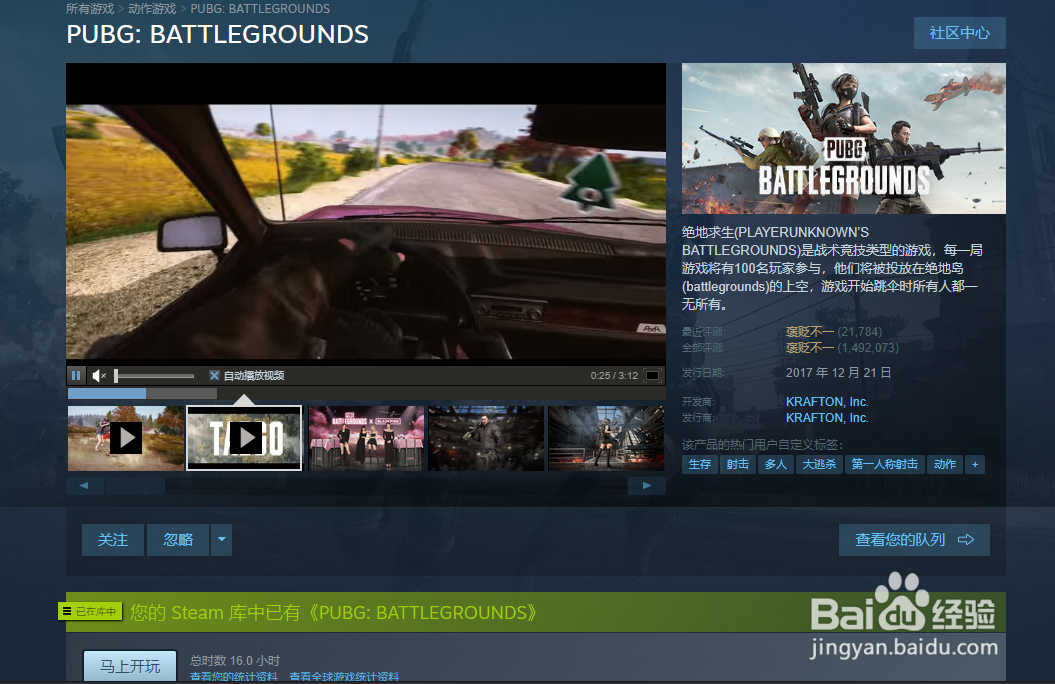Unmute the video sound icon
The image size is (1055, 684).
pyautogui.click(x=99, y=375)
